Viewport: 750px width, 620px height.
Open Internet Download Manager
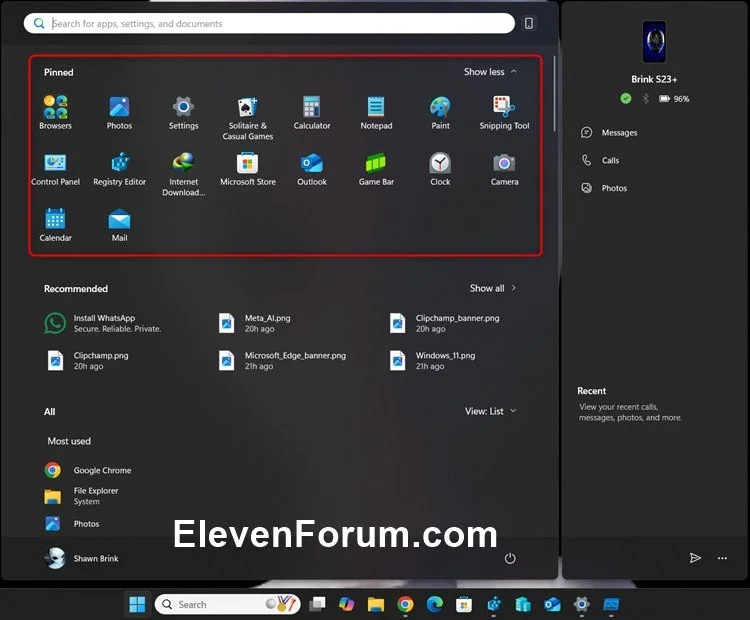point(183,175)
